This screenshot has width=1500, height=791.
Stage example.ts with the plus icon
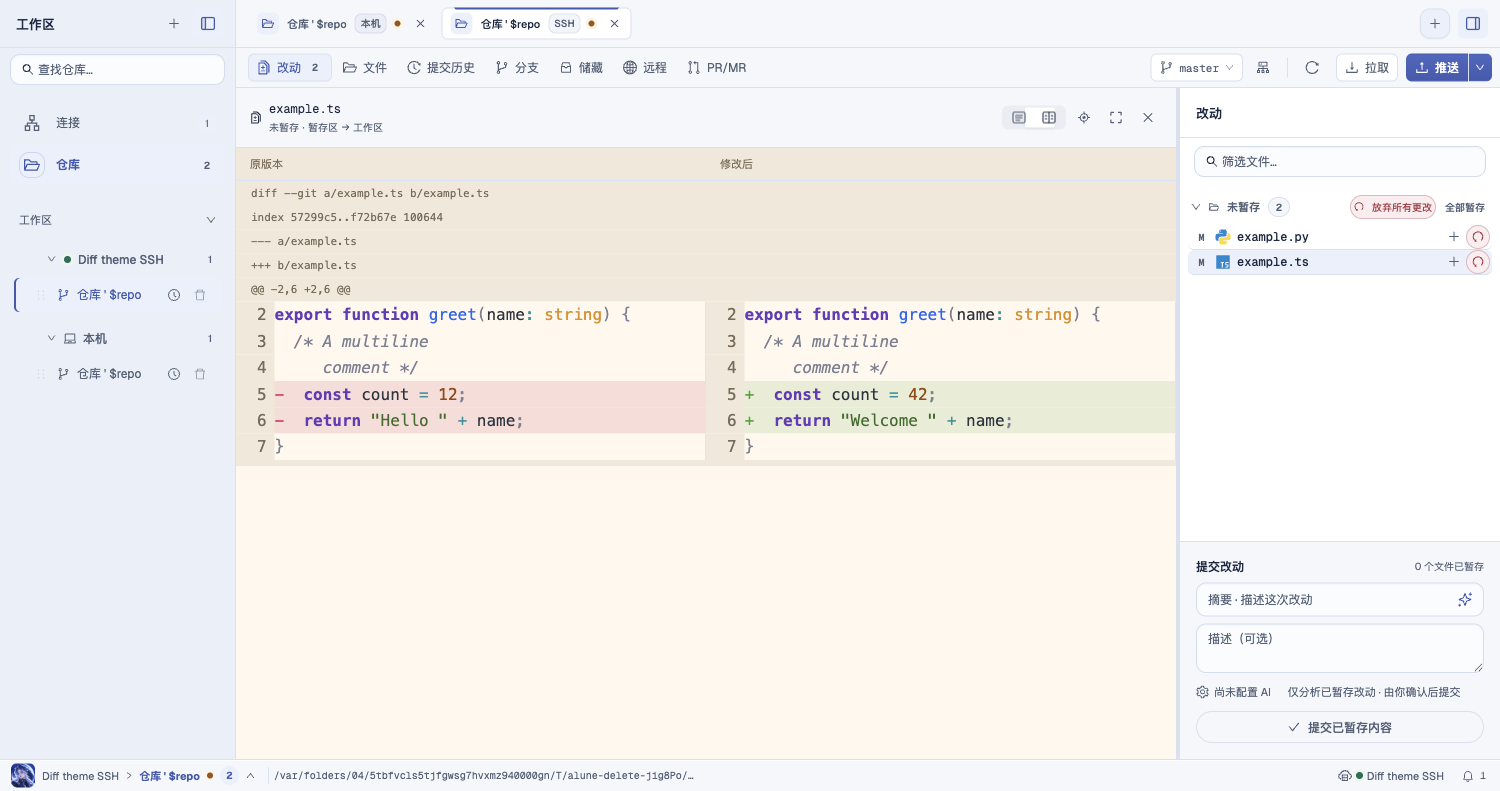click(1454, 262)
